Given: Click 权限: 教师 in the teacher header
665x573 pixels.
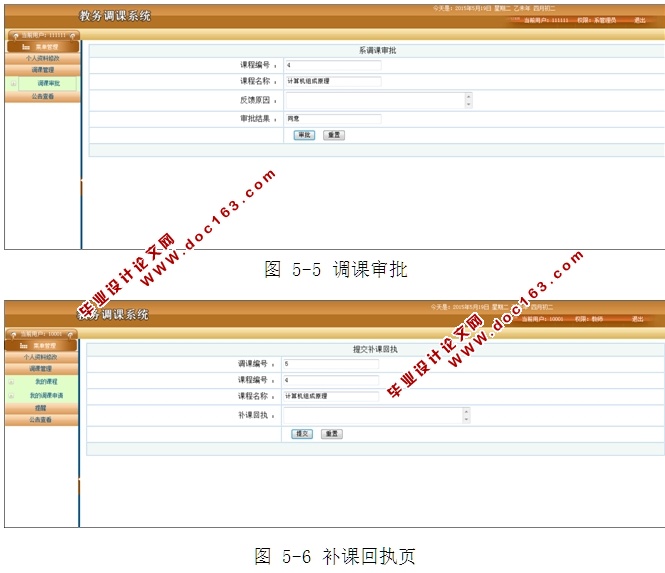Looking at the screenshot, I should coord(589,319).
